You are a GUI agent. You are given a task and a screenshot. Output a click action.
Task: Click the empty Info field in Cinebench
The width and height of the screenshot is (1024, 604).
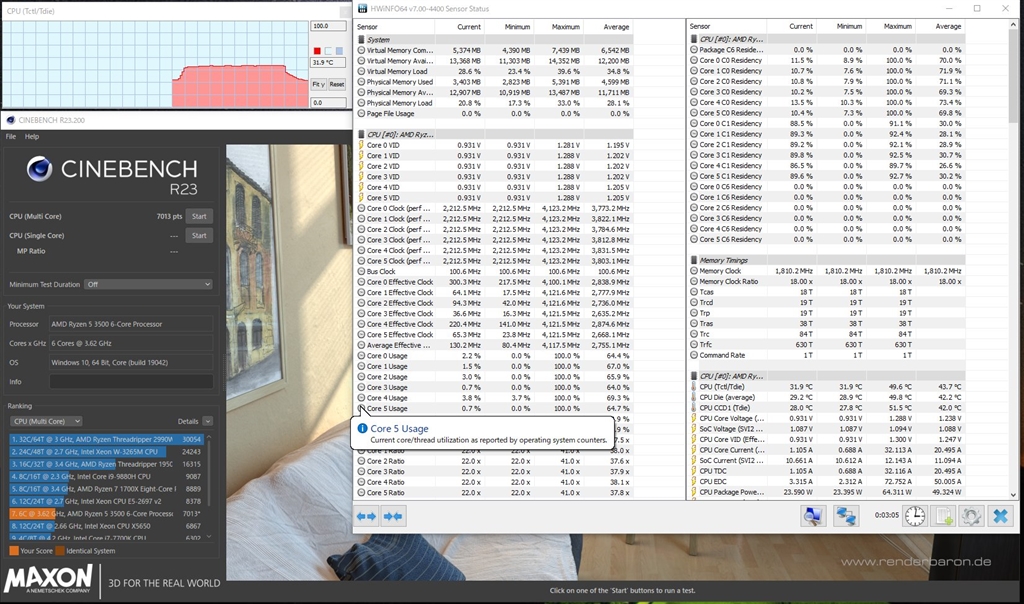coord(131,381)
